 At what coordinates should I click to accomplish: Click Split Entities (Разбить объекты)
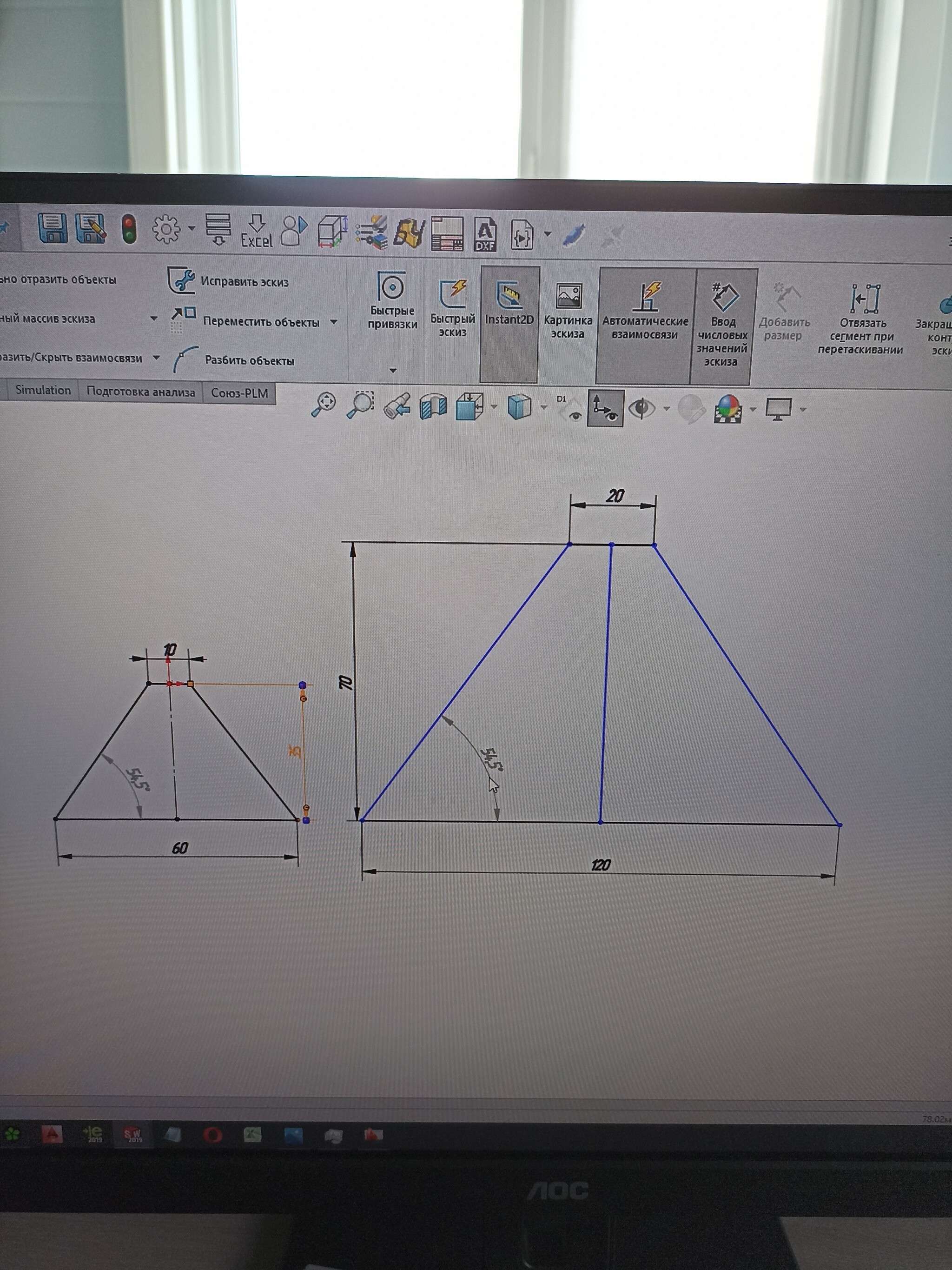tap(234, 360)
